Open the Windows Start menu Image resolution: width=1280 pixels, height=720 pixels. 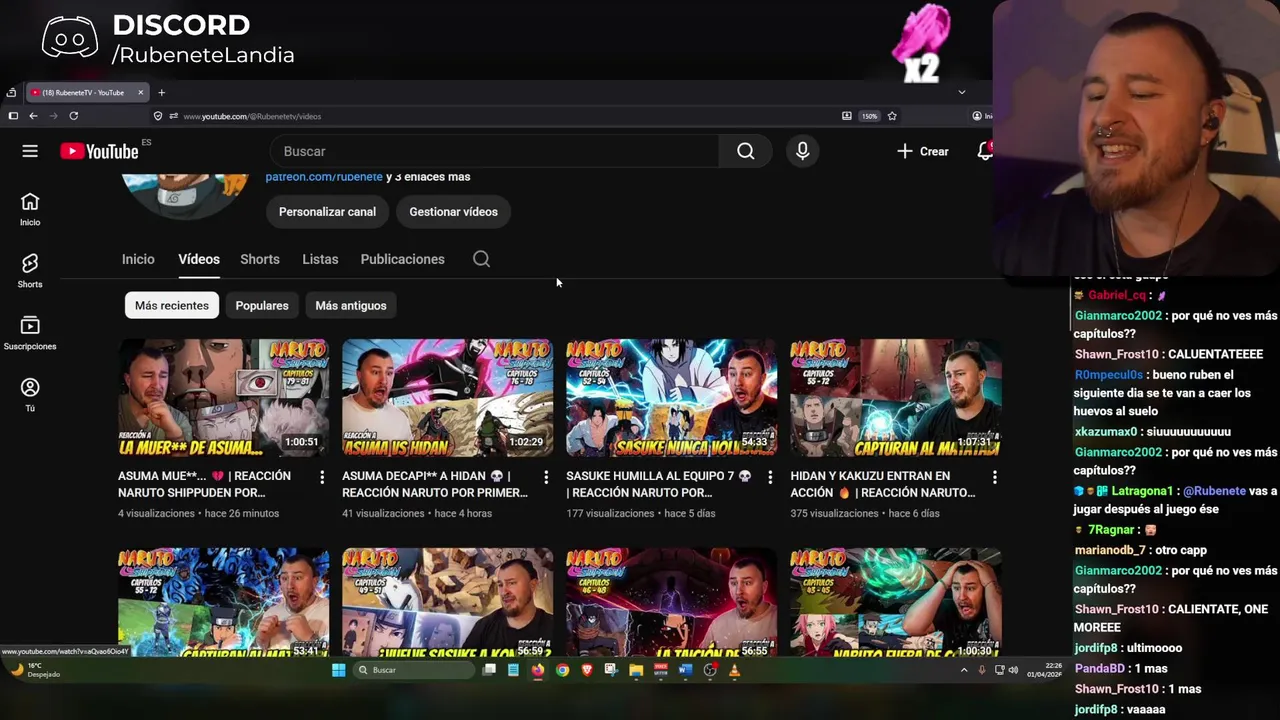[338, 670]
